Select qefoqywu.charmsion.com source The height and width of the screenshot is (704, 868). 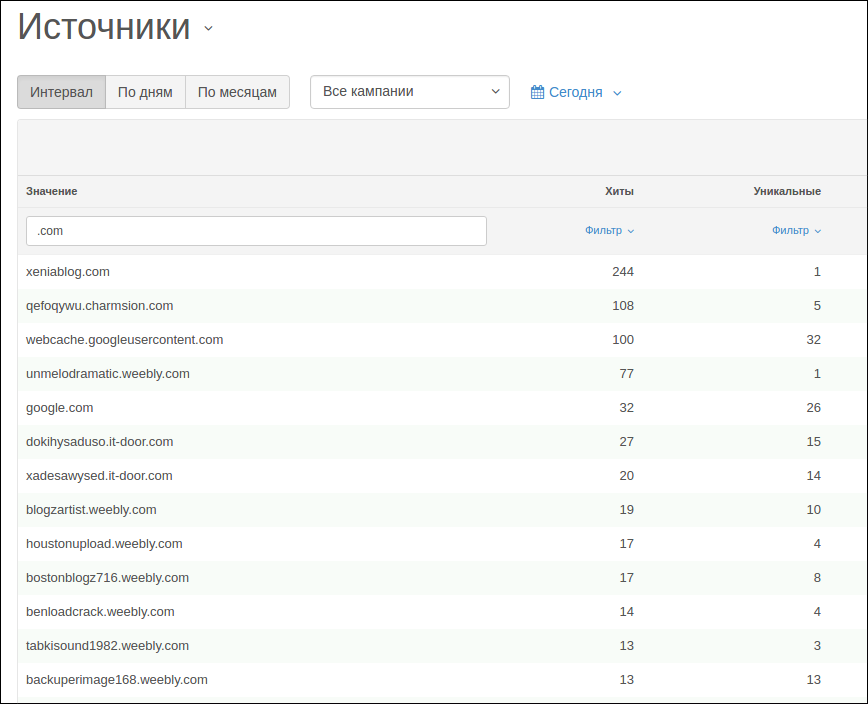tap(100, 306)
